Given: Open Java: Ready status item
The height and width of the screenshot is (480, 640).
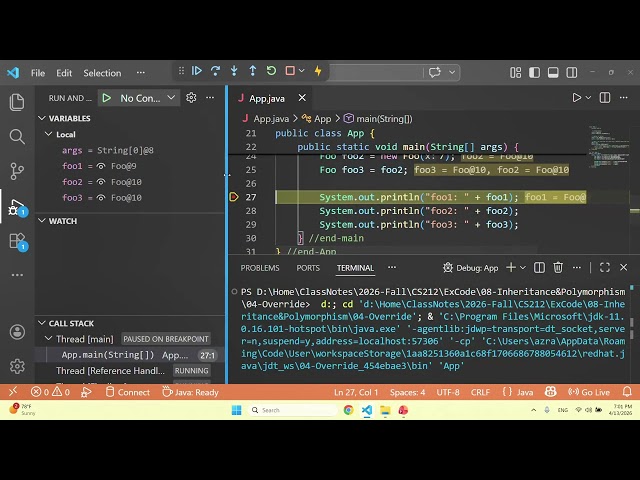Looking at the screenshot, I should click(x=191, y=392).
